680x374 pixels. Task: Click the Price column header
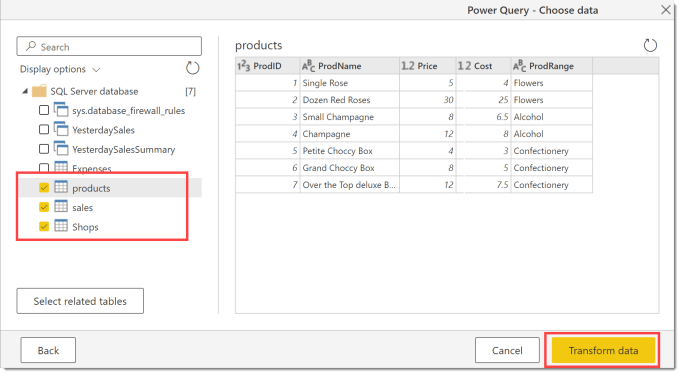tap(428, 66)
